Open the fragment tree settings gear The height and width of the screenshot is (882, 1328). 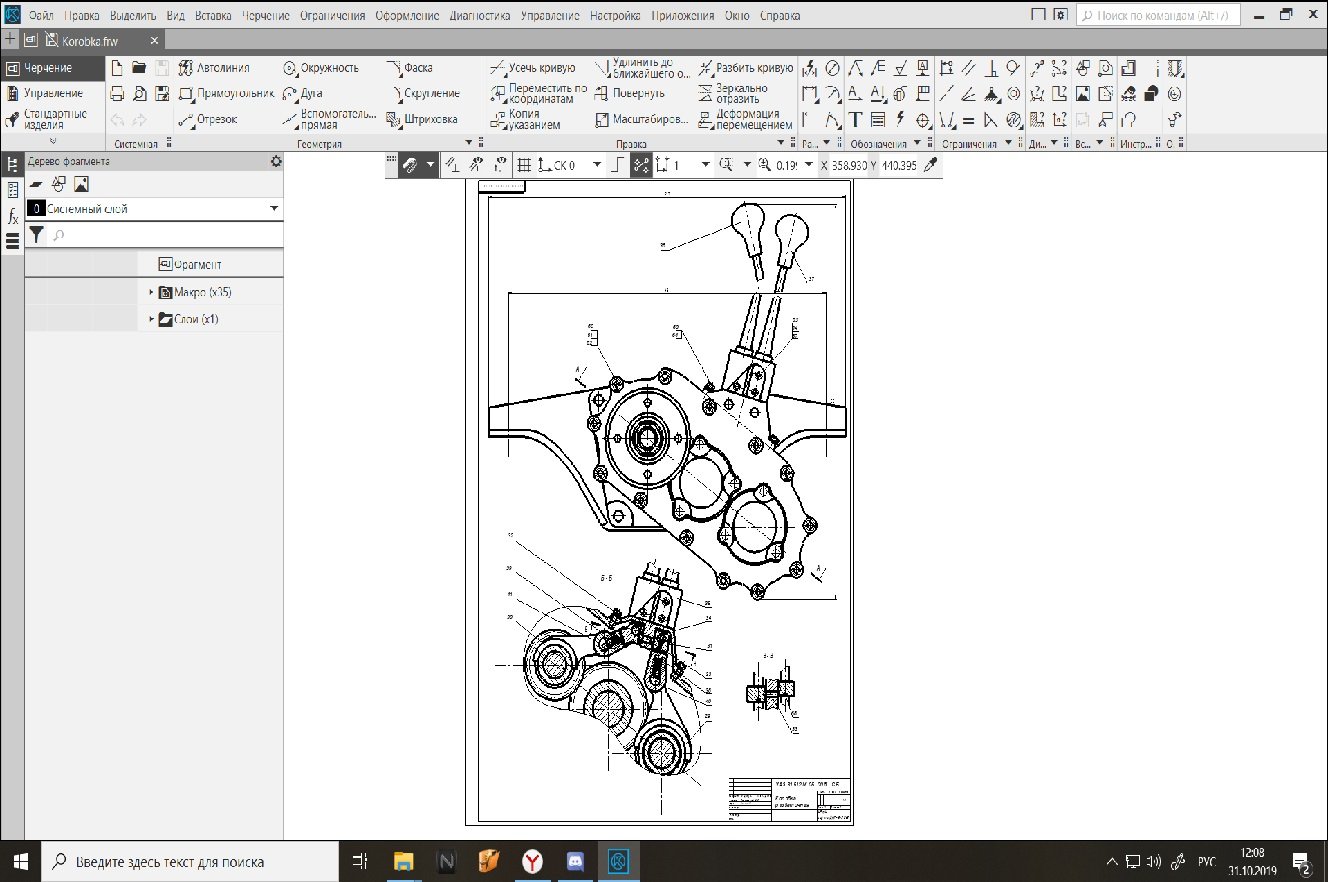click(x=276, y=161)
